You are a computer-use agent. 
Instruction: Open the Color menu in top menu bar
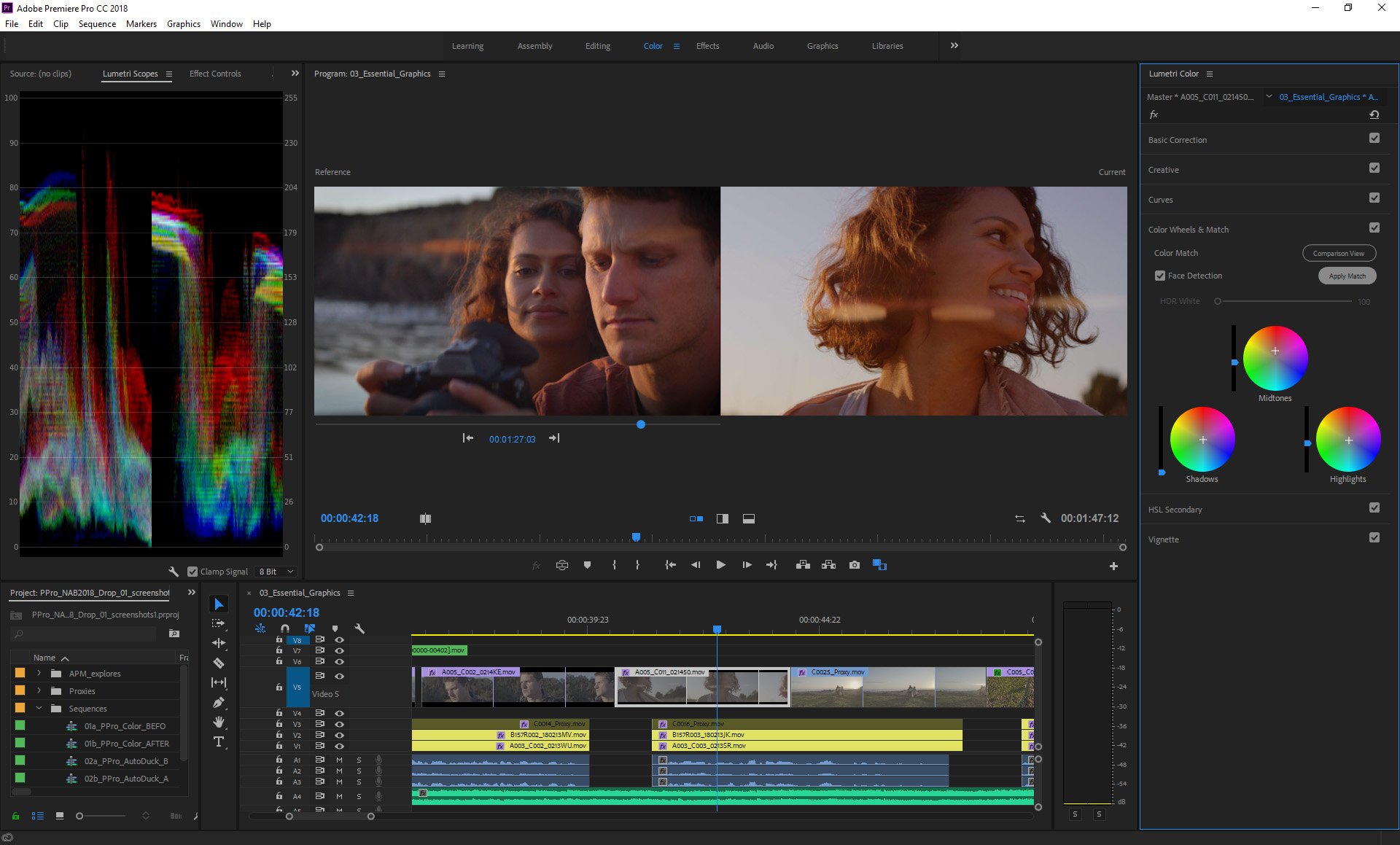652,46
